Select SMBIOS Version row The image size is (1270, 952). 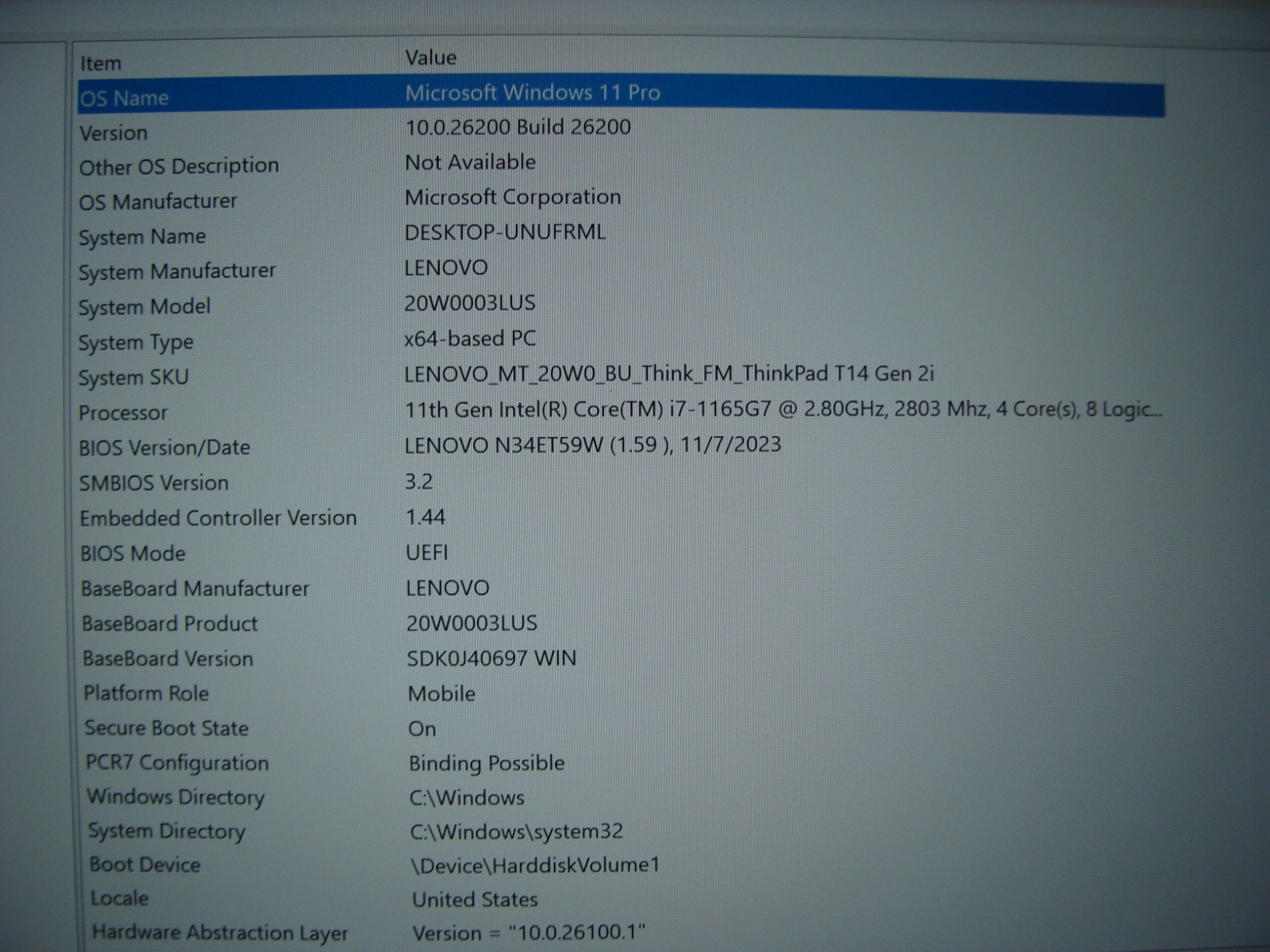click(x=154, y=483)
